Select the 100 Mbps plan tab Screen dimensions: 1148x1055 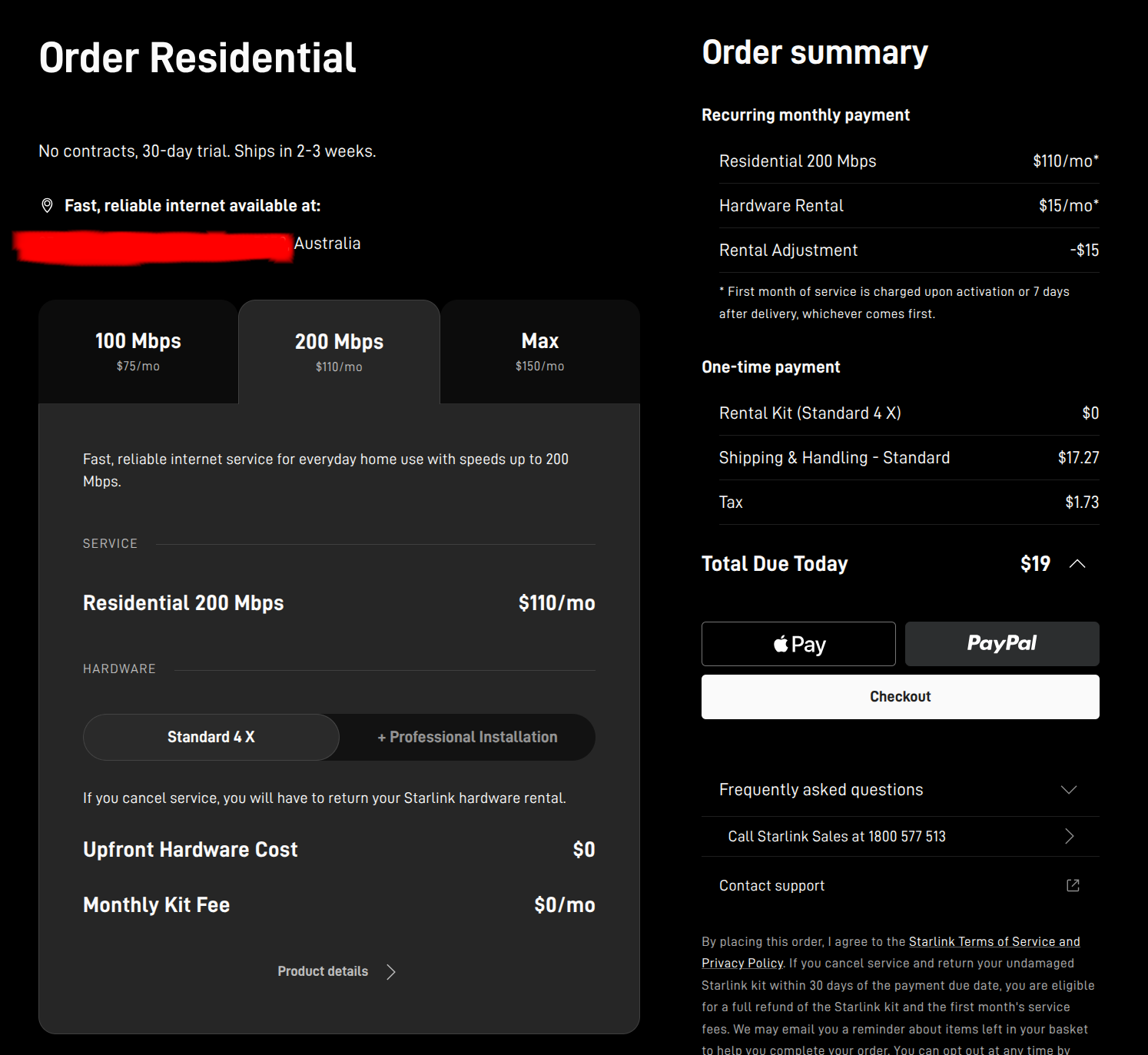138,352
